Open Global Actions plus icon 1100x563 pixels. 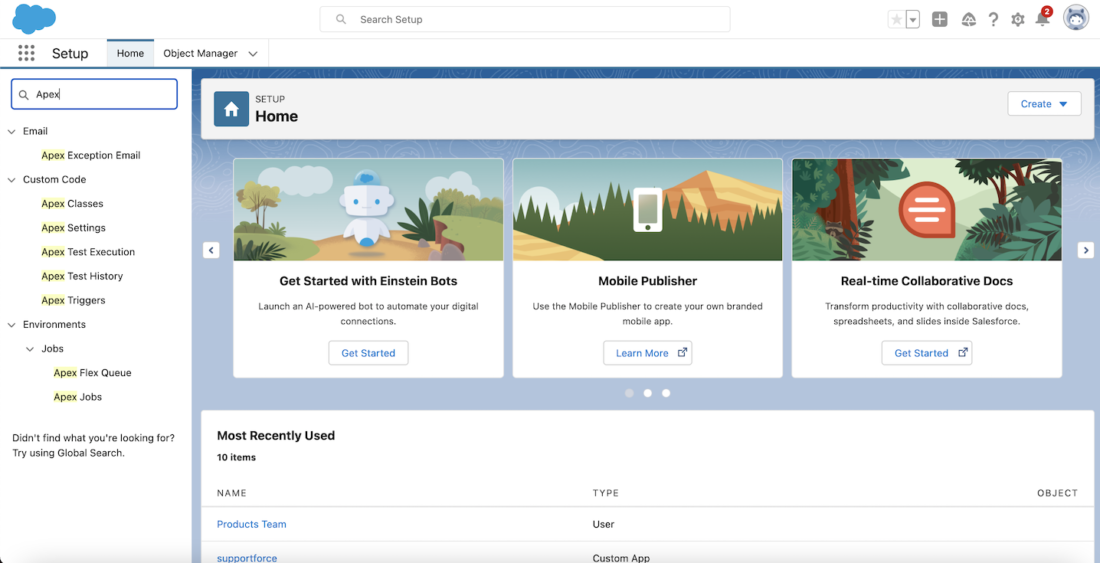[939, 20]
